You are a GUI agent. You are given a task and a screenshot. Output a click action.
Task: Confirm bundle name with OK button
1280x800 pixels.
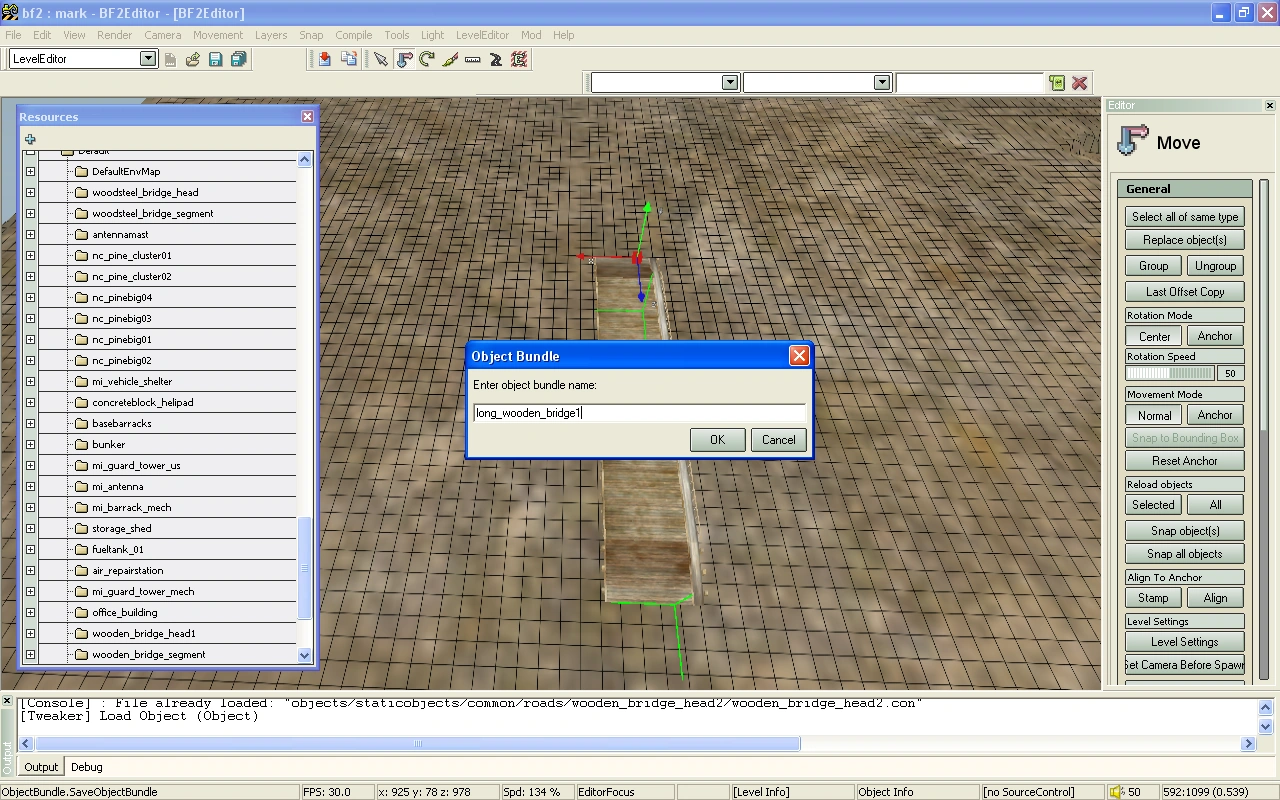pos(717,440)
